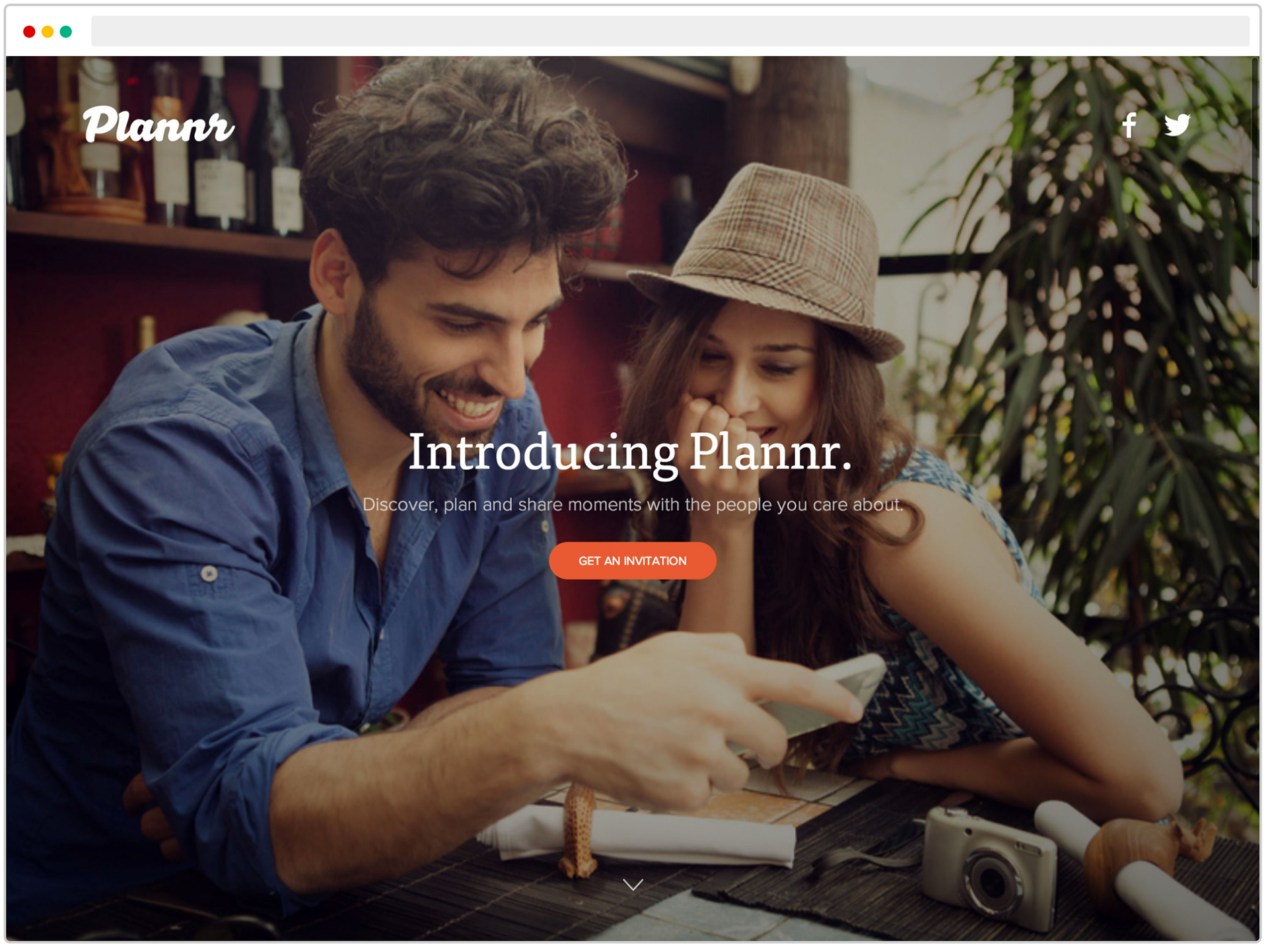Click the Plannr logo
Image resolution: width=1268 pixels, height=952 pixels.
(158, 125)
